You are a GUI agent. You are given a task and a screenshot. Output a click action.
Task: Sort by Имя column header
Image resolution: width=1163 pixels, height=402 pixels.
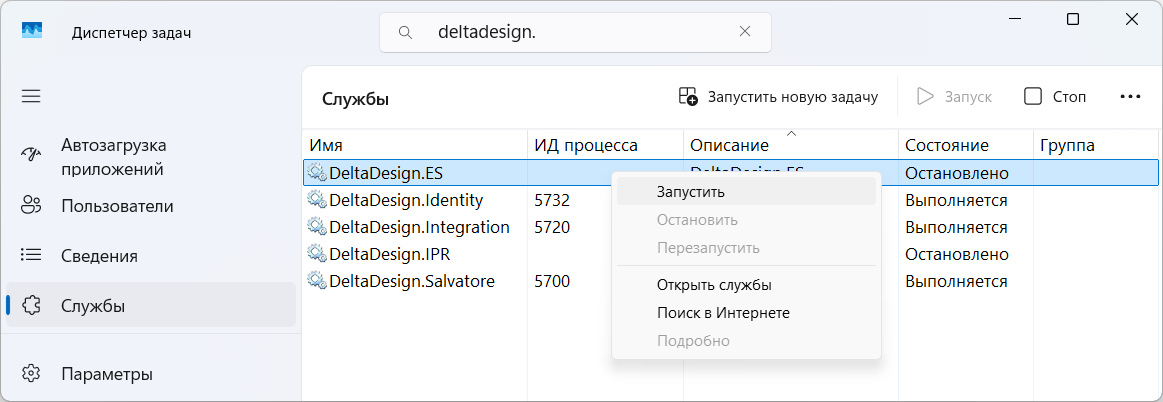click(415, 145)
